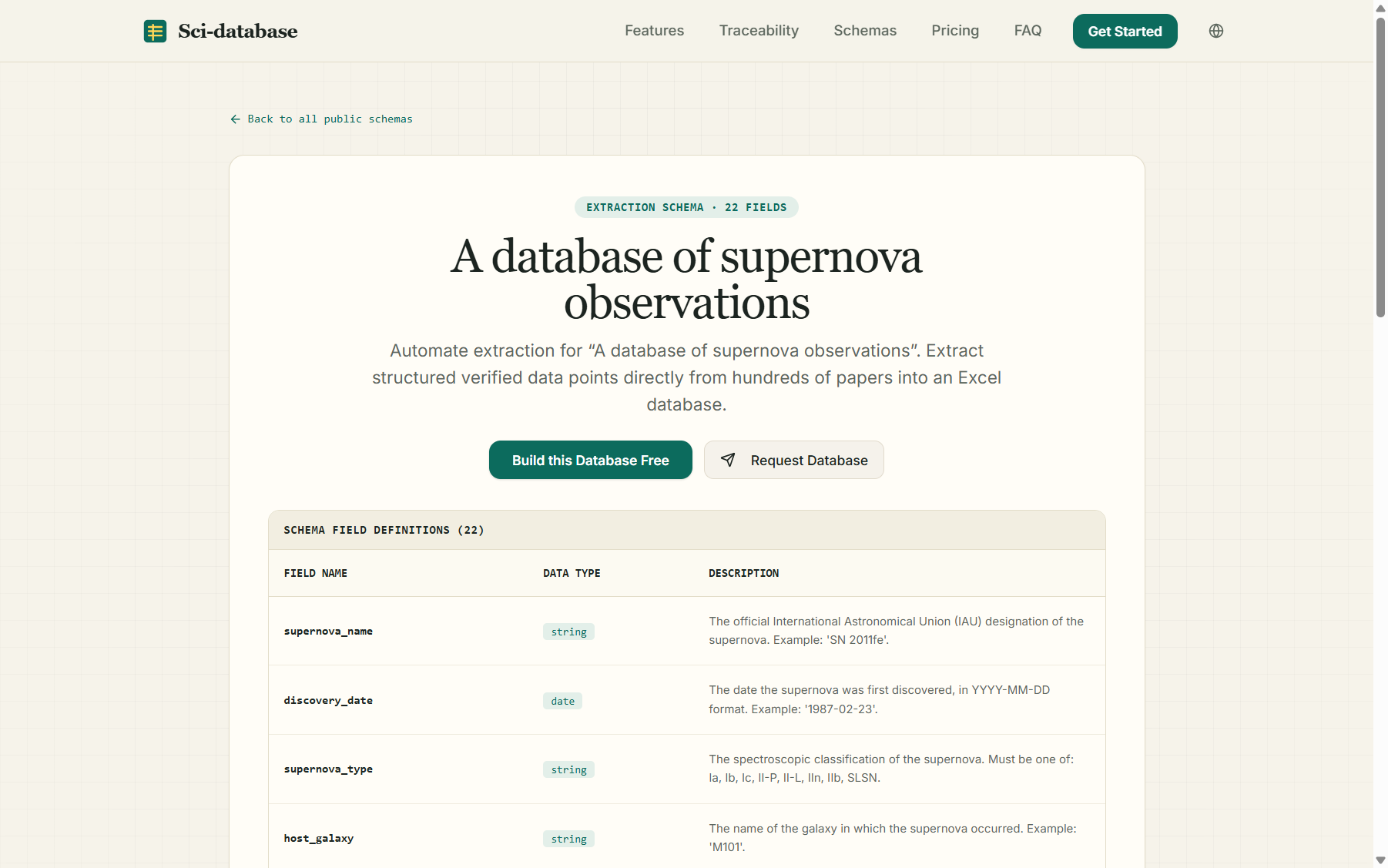Click Build this Database Free

tap(590, 460)
